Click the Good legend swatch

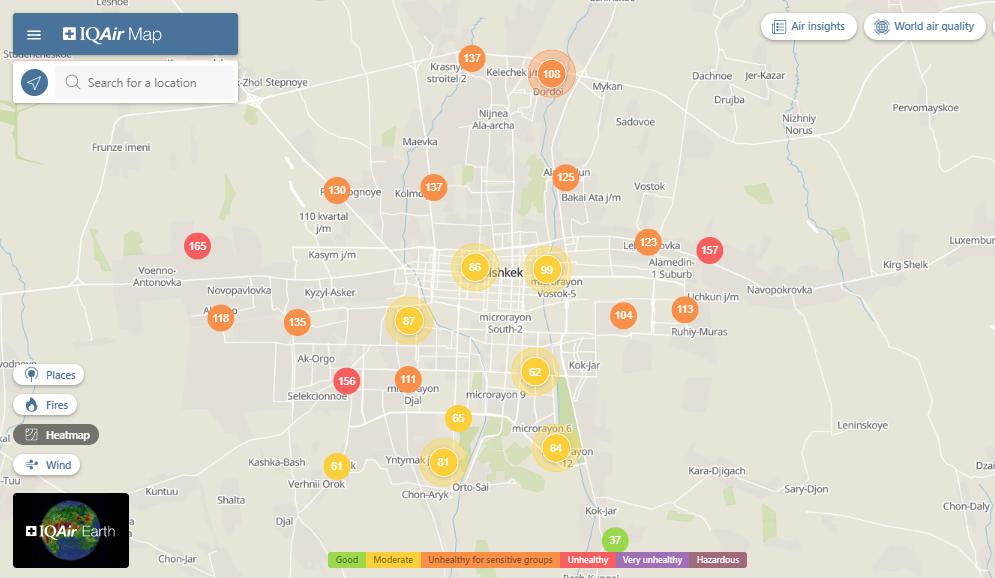[347, 560]
